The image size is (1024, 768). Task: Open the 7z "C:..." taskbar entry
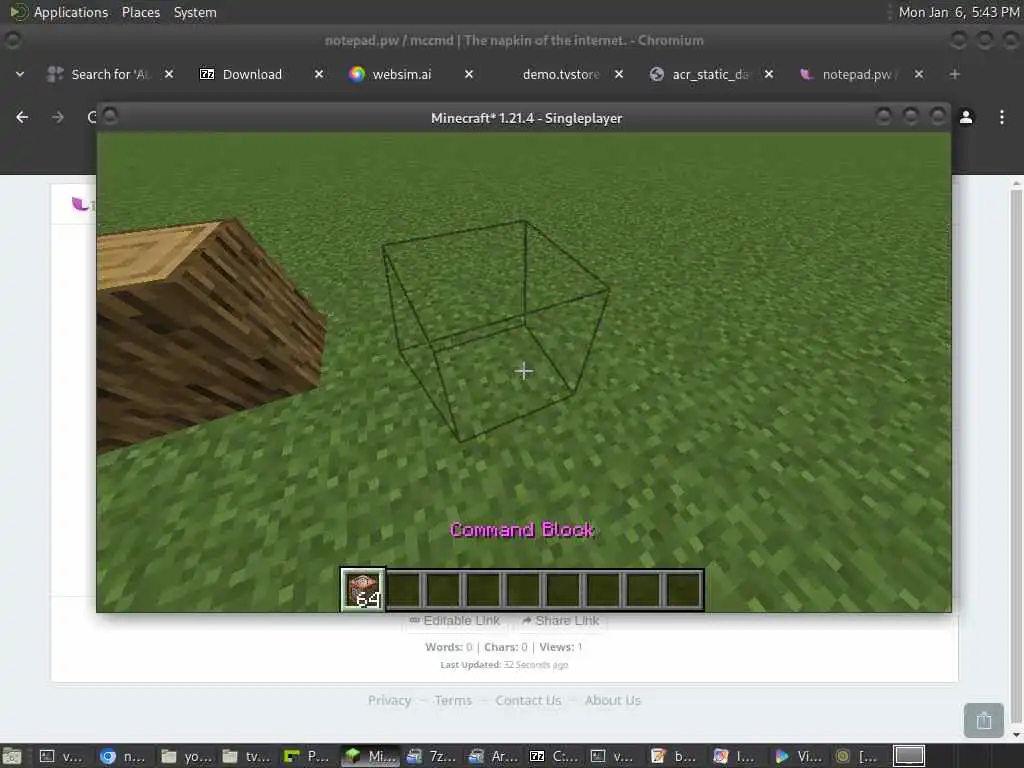(x=553, y=756)
